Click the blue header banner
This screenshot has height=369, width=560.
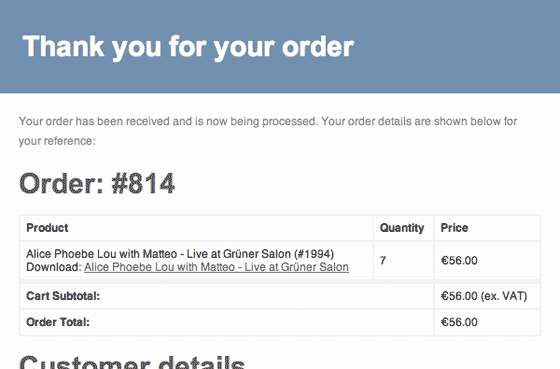pyautogui.click(x=280, y=46)
